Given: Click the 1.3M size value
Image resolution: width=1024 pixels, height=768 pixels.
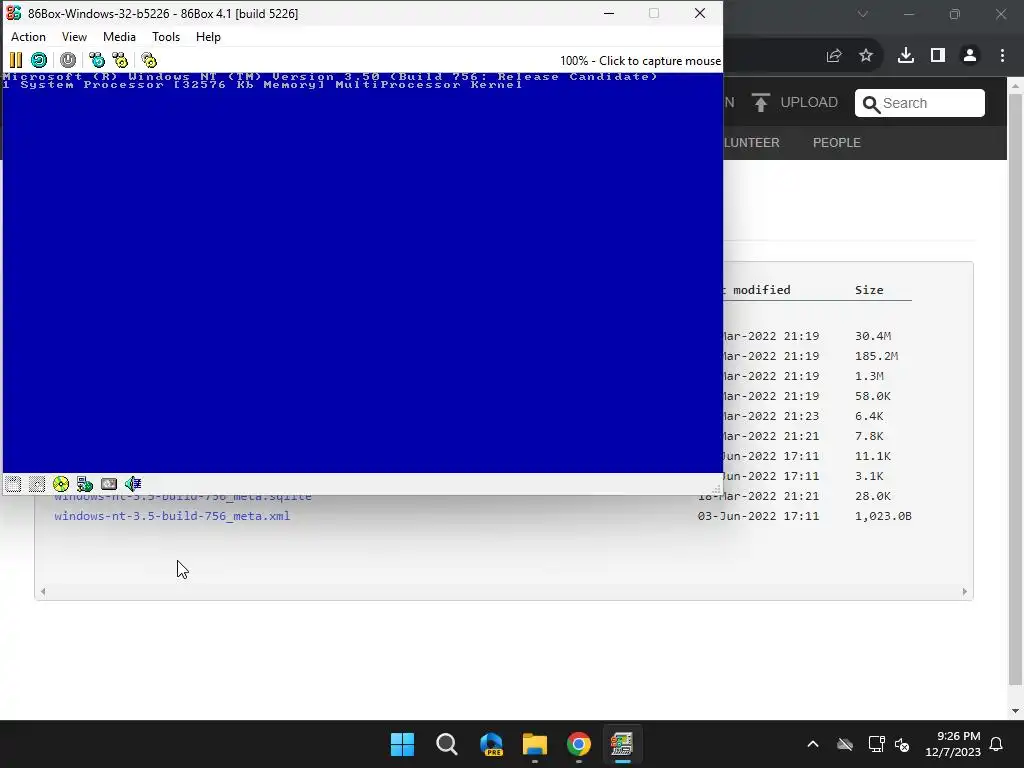Looking at the screenshot, I should pyautogui.click(x=869, y=376).
